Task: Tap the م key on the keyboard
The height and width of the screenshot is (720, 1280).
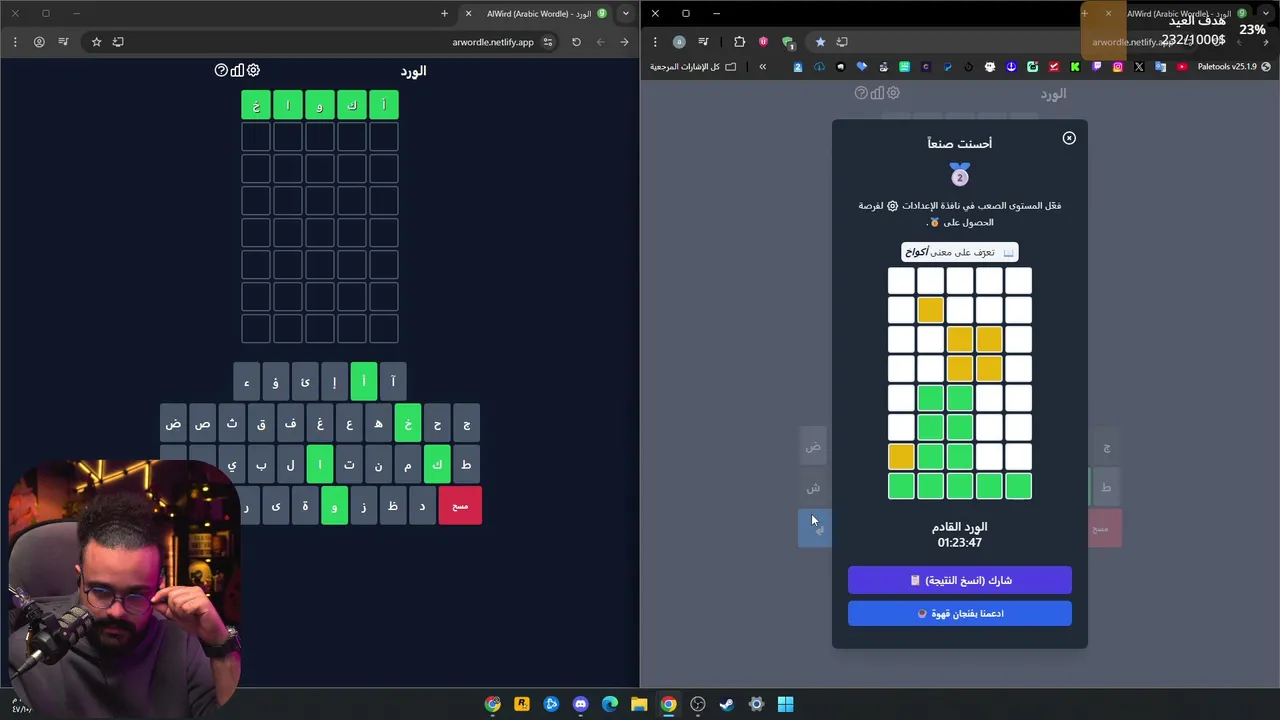Action: [x=408, y=465]
